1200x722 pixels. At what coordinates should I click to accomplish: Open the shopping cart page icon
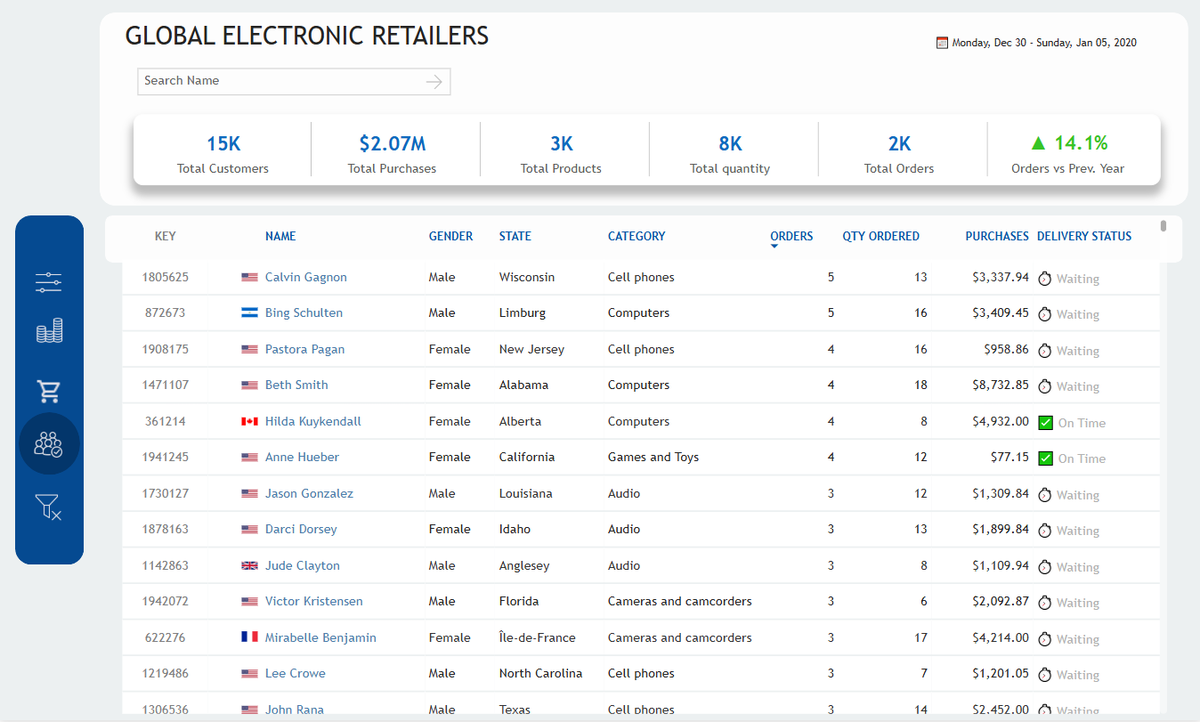(x=49, y=390)
